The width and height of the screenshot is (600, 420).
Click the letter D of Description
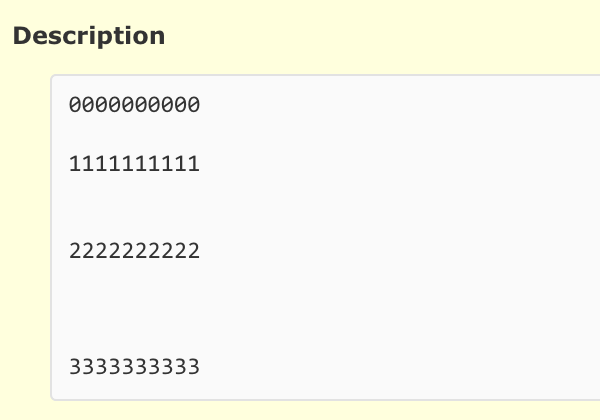[x=21, y=36]
